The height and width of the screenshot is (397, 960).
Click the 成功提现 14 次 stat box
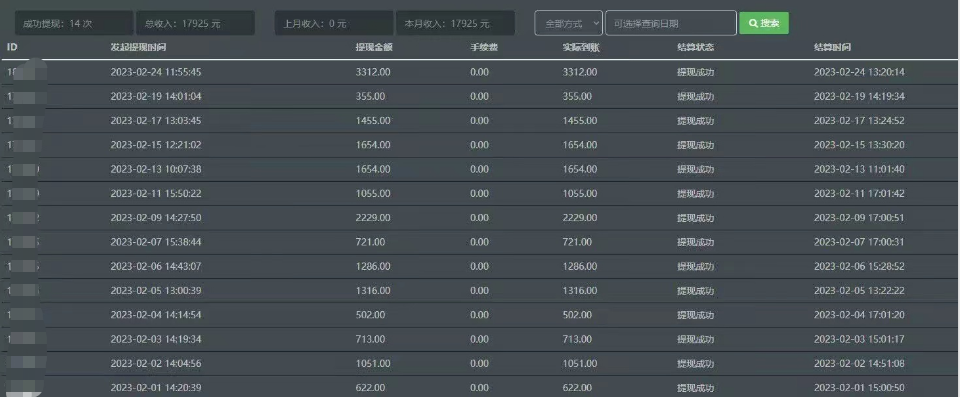74,23
